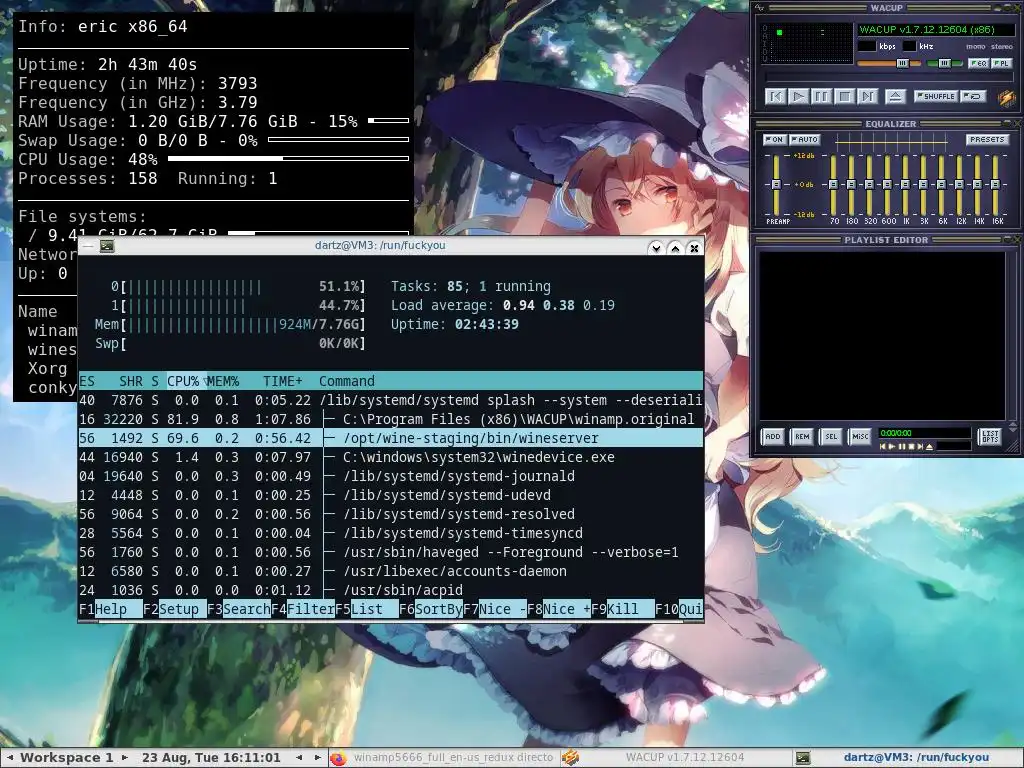Switch to next workspace with right arrow

tap(125, 758)
